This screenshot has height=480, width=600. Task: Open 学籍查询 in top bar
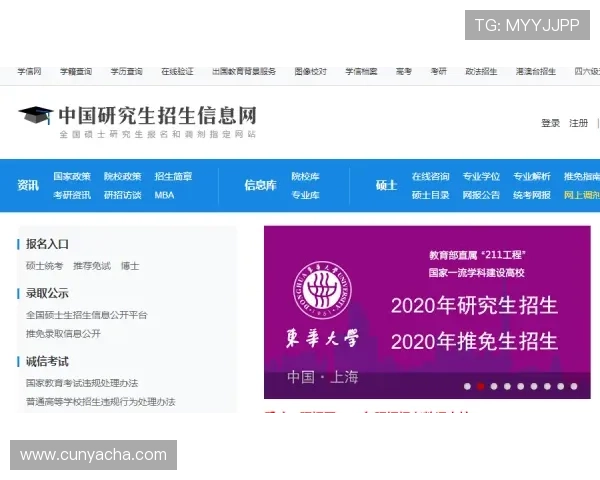click(76, 72)
